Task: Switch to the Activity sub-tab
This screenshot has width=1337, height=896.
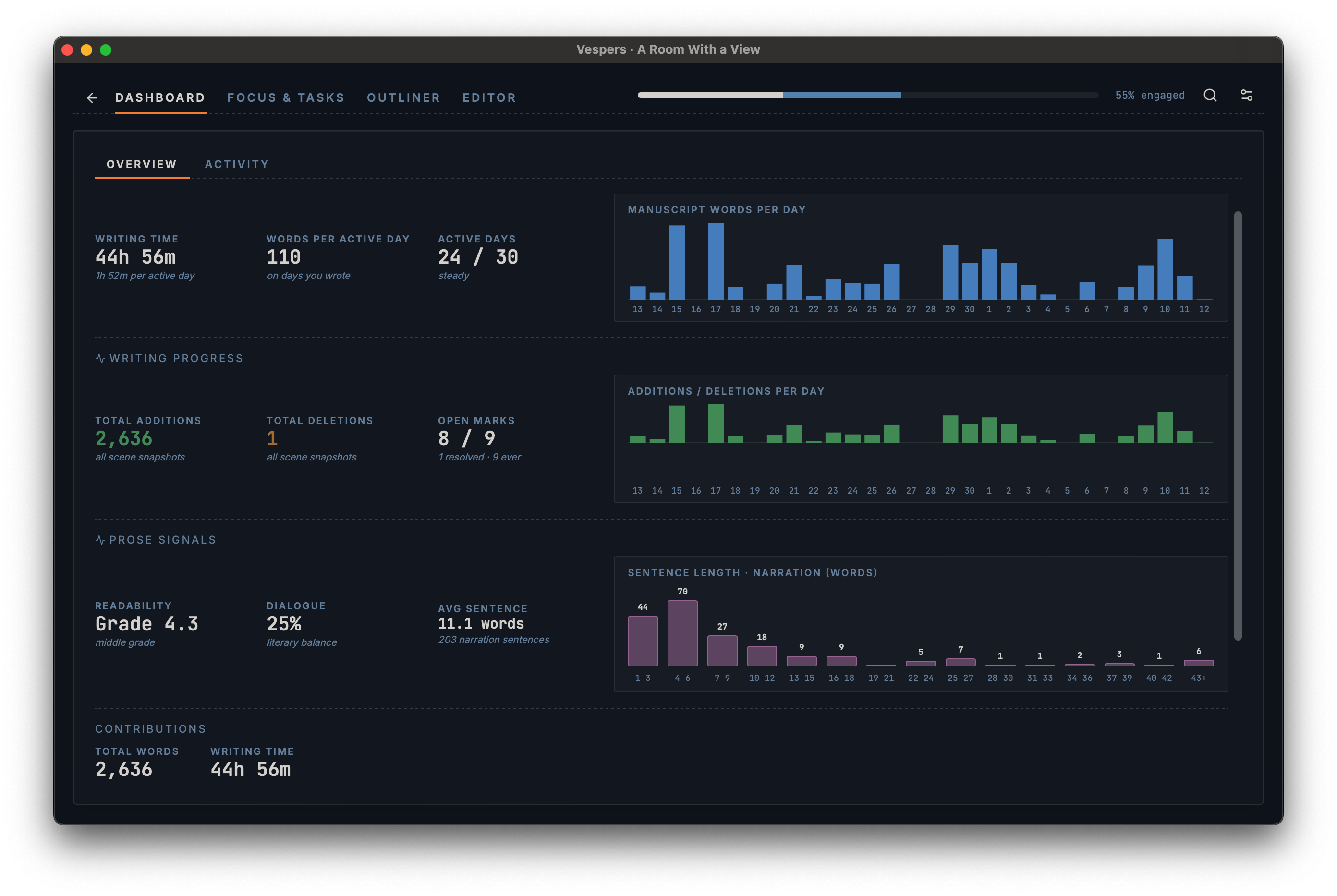Action: (x=237, y=164)
